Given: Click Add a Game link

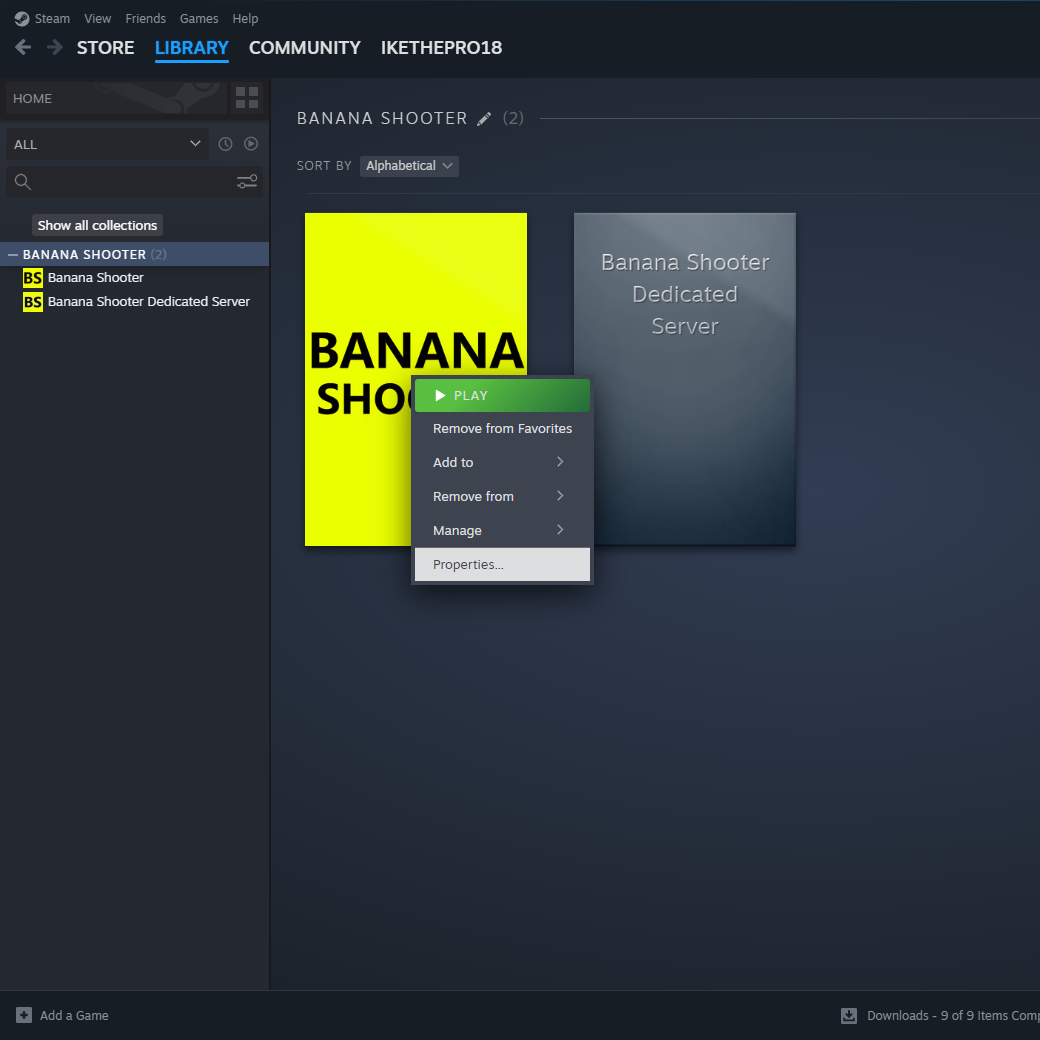Looking at the screenshot, I should point(74,1015).
